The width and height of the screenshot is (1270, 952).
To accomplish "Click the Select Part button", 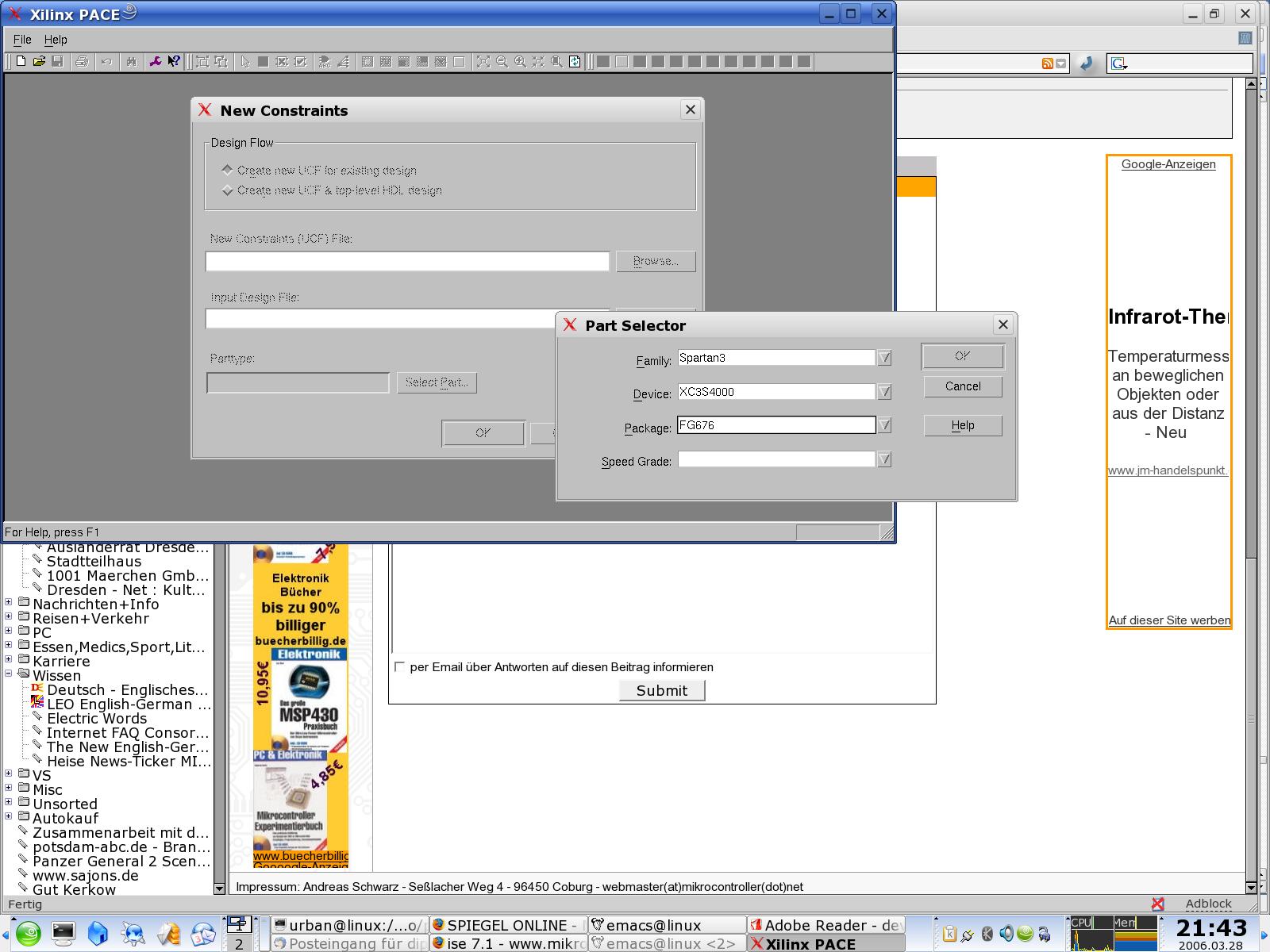I will (x=437, y=382).
